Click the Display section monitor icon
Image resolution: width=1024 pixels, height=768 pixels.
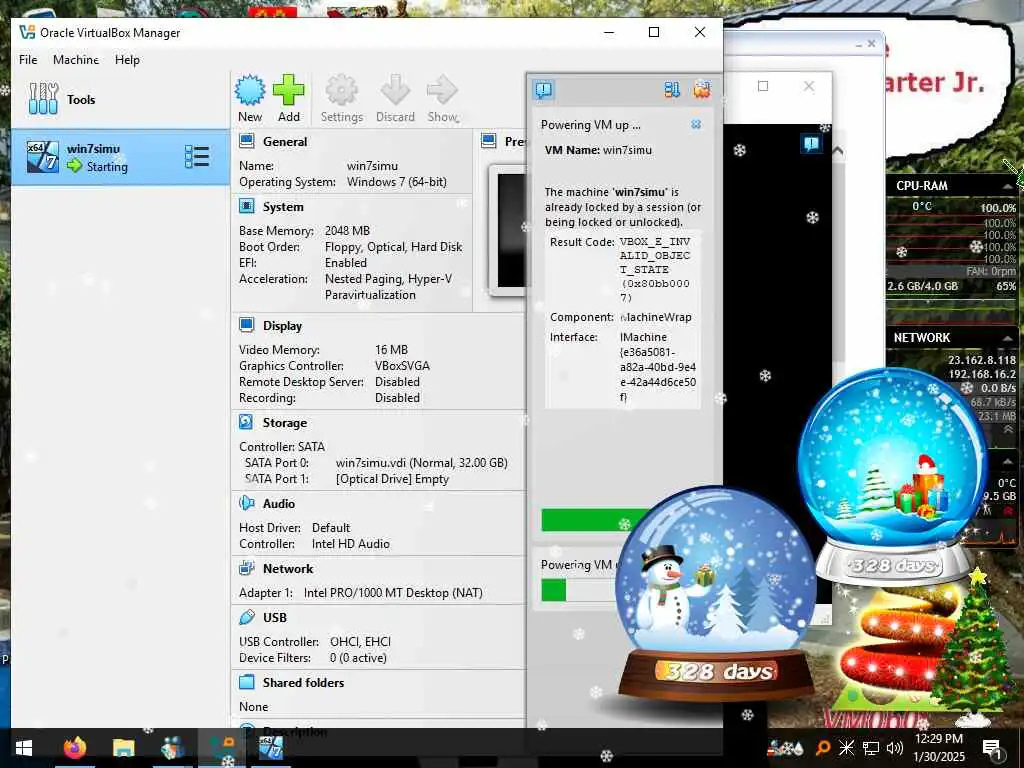point(247,325)
